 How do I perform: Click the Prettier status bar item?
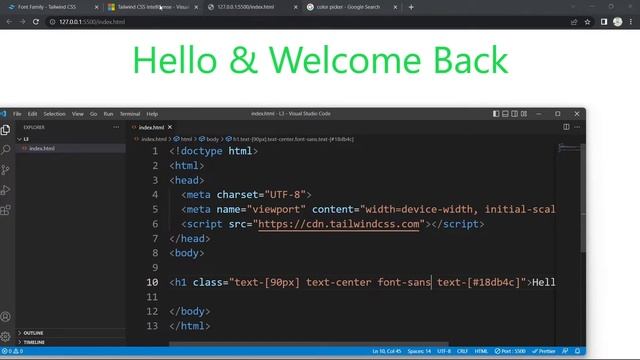click(544, 351)
